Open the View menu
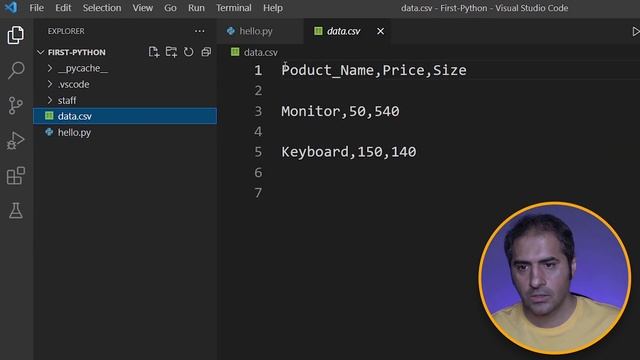The height and width of the screenshot is (360, 640). tap(142, 8)
